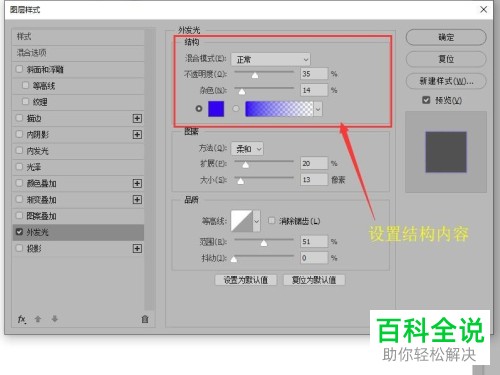Click the 抖动 value field showing 0

click(x=314, y=258)
